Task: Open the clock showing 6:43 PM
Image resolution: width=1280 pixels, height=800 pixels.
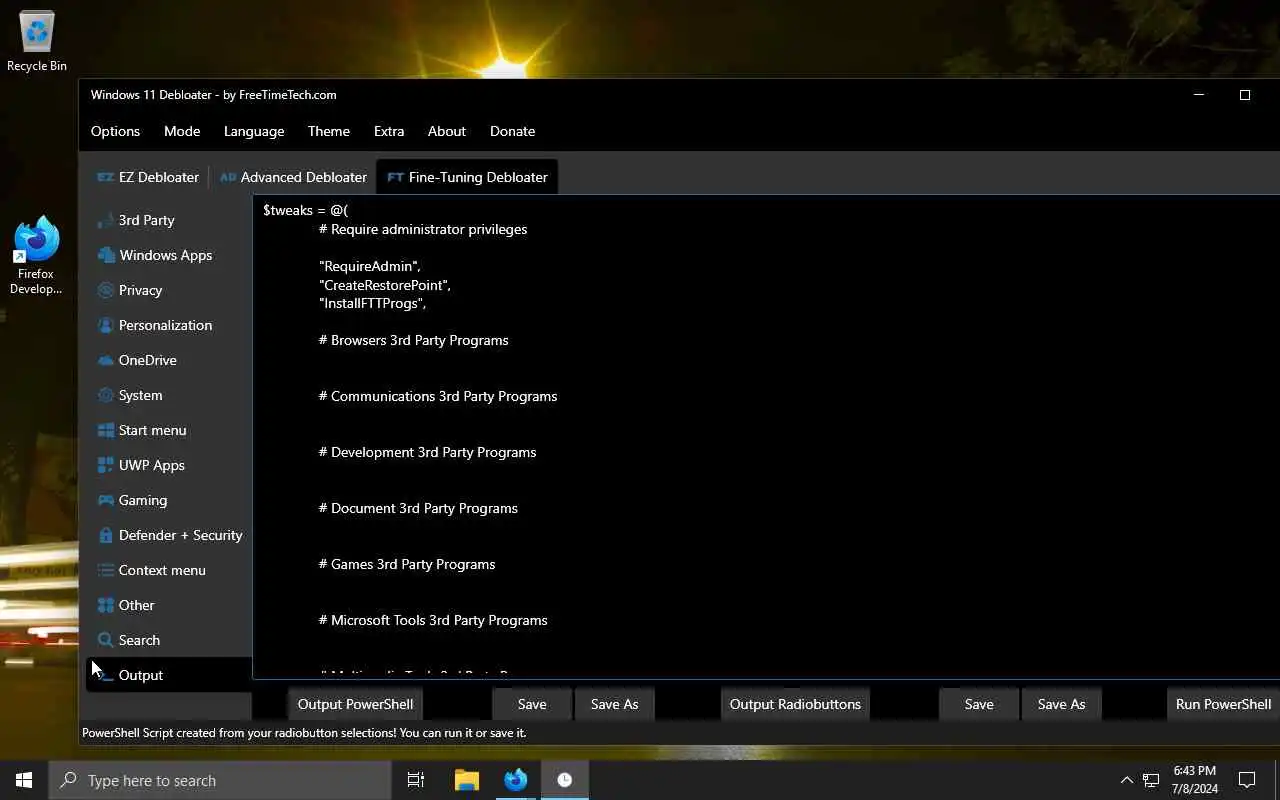Action: tap(1195, 780)
